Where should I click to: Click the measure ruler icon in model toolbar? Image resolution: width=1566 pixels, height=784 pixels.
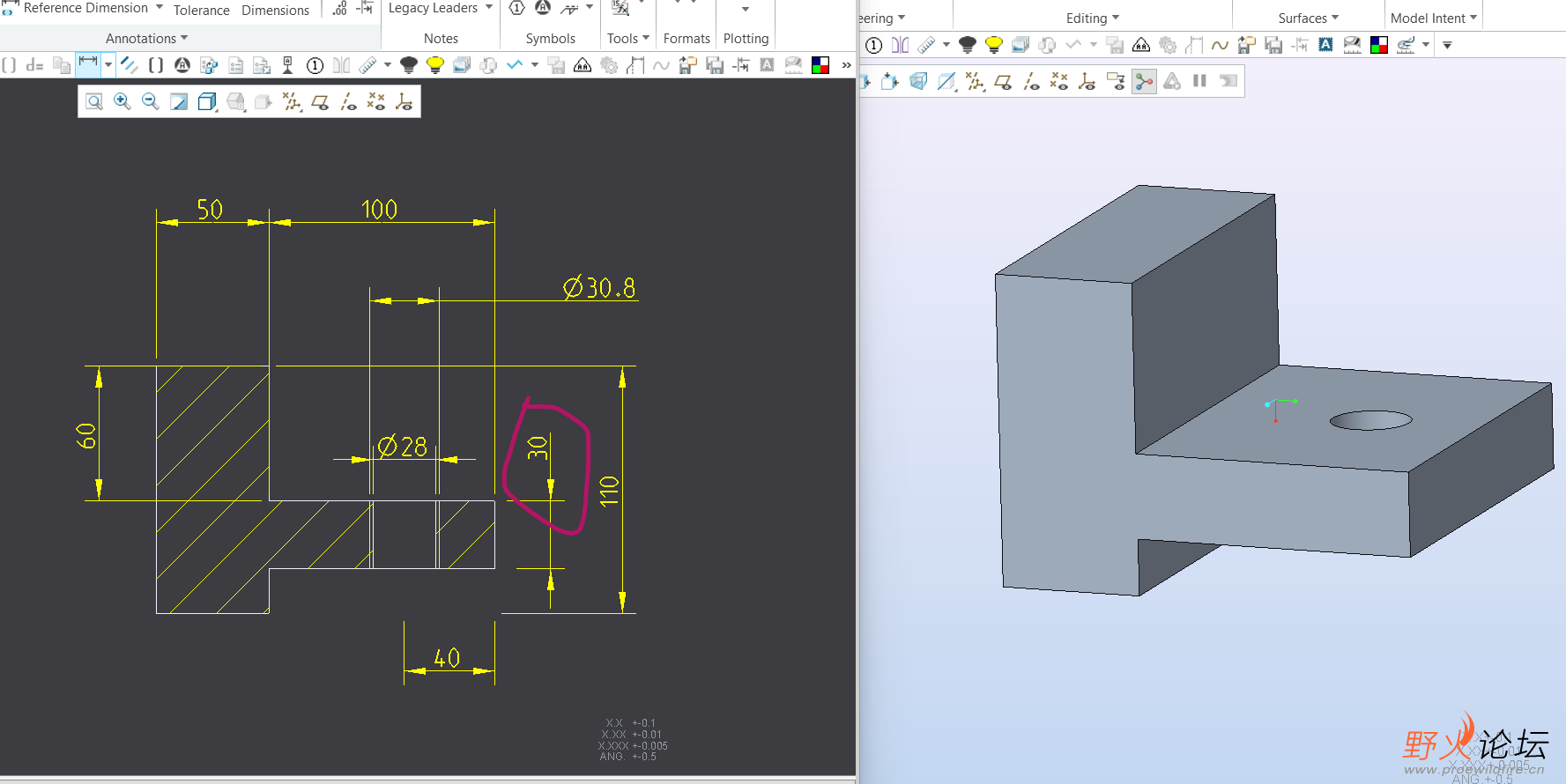926,45
